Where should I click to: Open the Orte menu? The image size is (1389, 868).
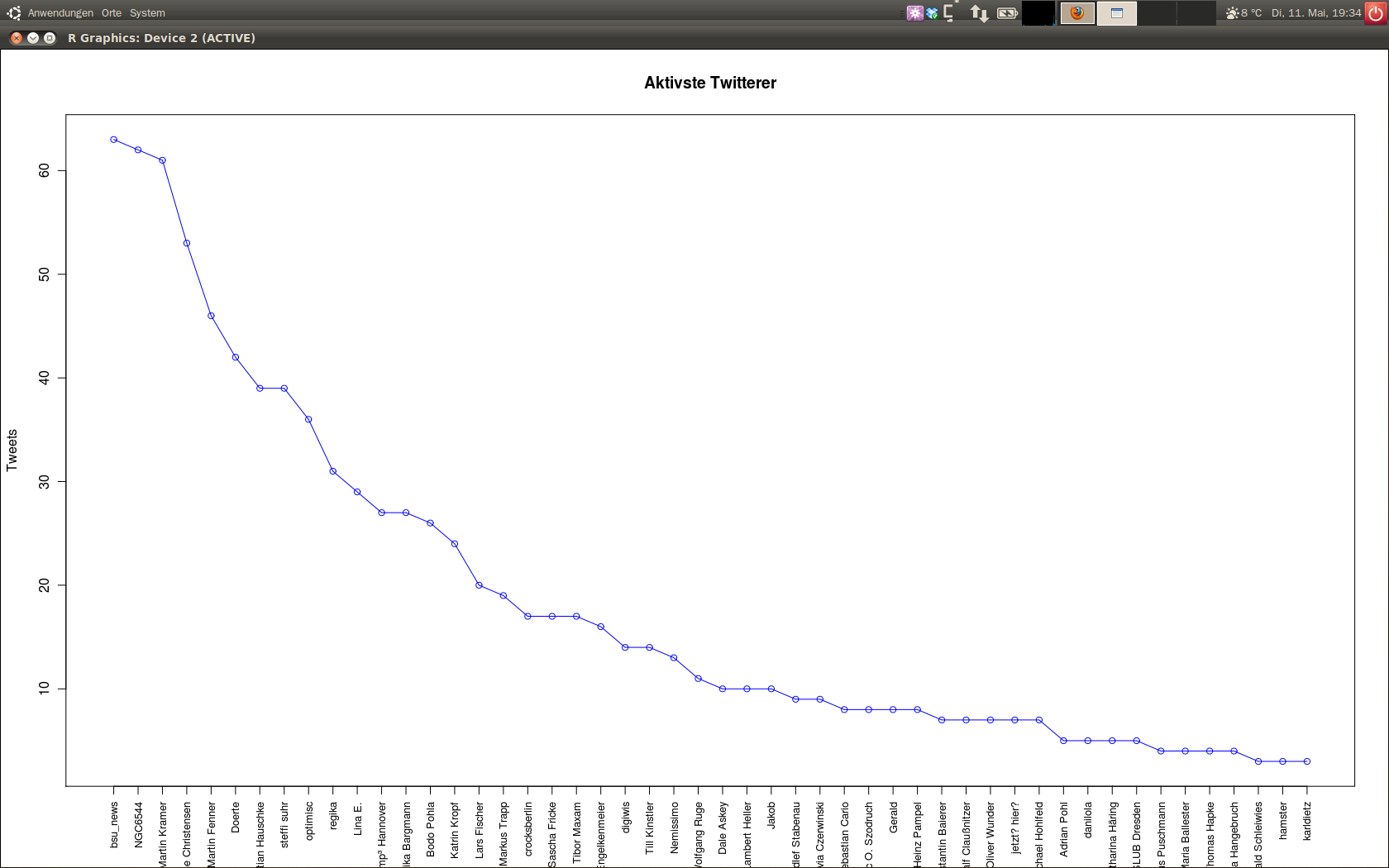[x=112, y=13]
